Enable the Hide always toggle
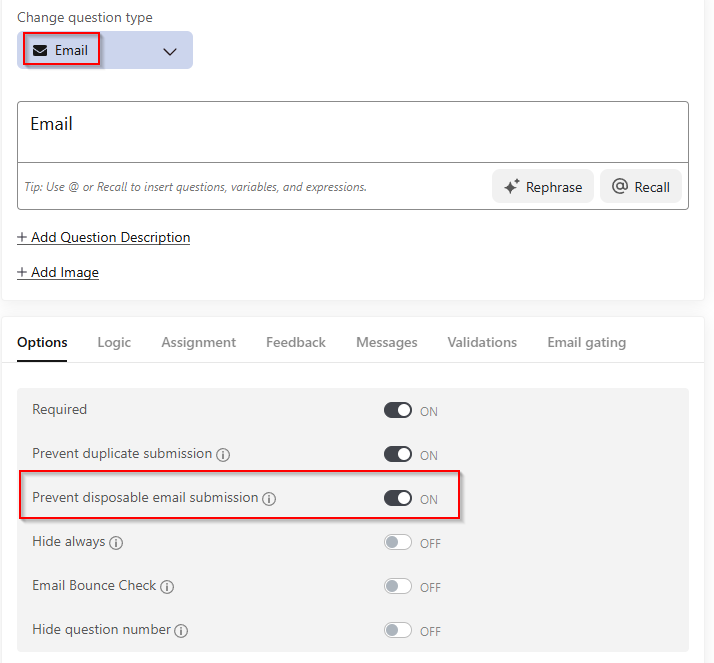714x663 pixels. point(398,543)
